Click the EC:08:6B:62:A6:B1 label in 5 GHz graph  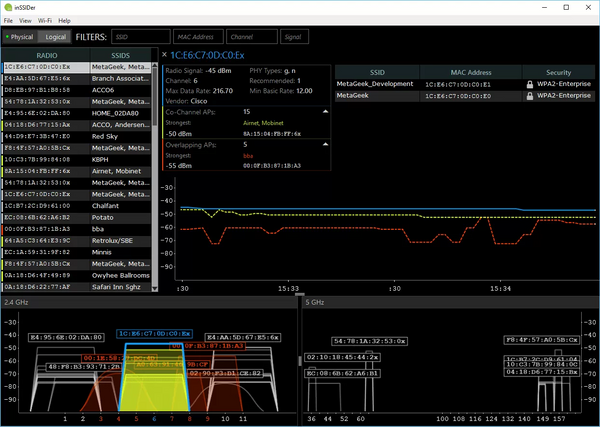coord(342,373)
